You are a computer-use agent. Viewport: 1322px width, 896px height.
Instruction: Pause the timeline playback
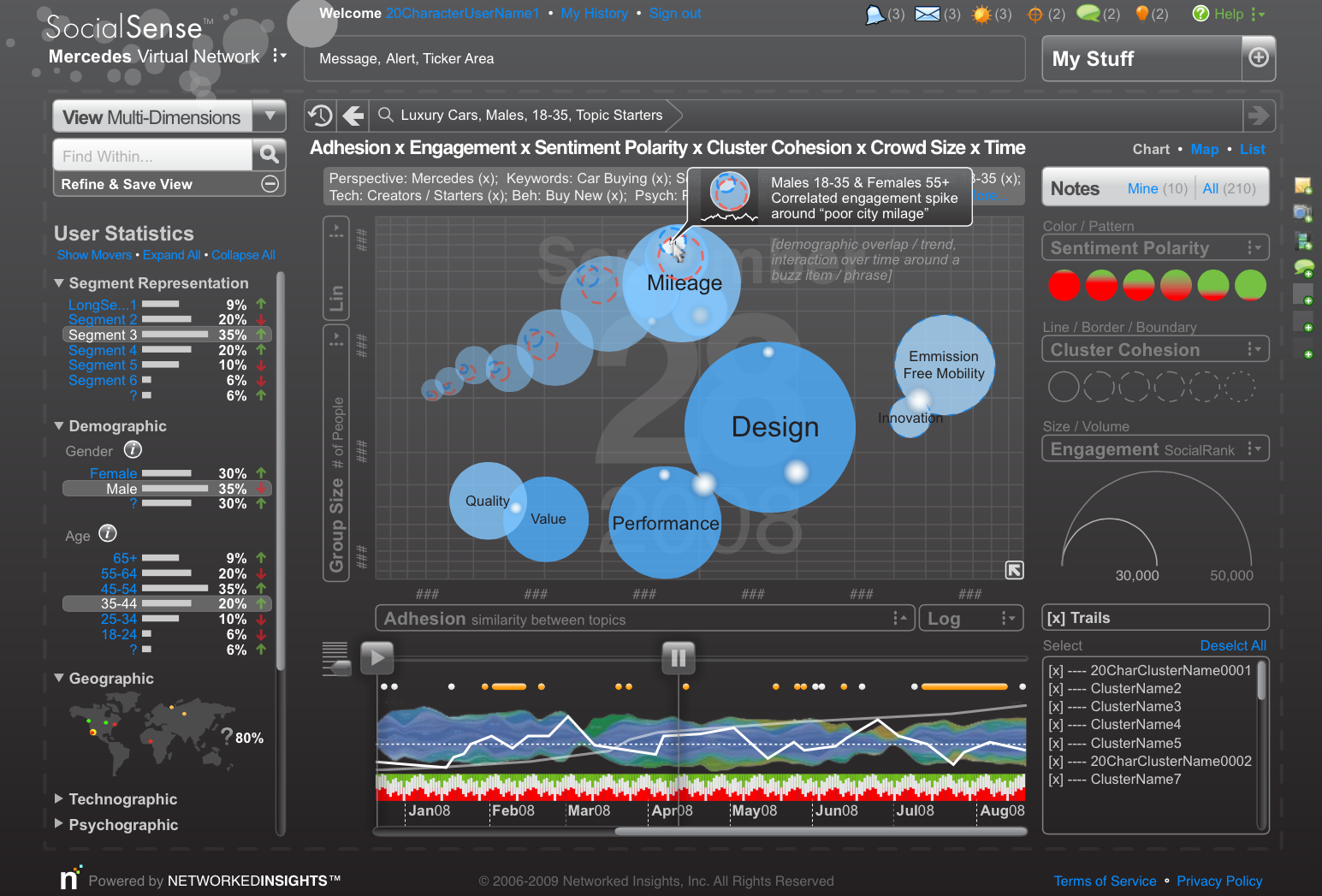(x=679, y=658)
